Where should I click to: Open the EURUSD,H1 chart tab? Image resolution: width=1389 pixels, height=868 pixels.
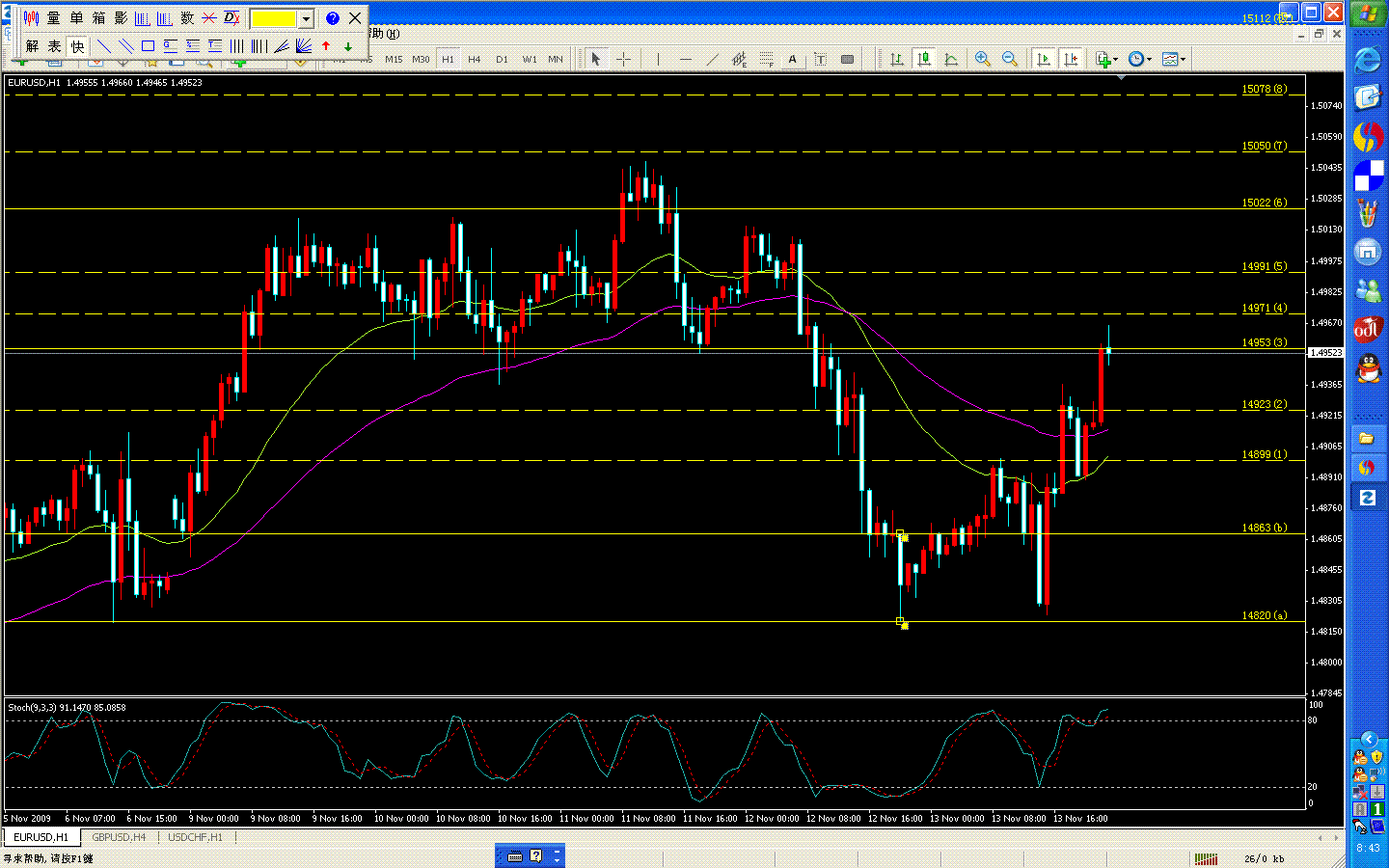[41, 837]
